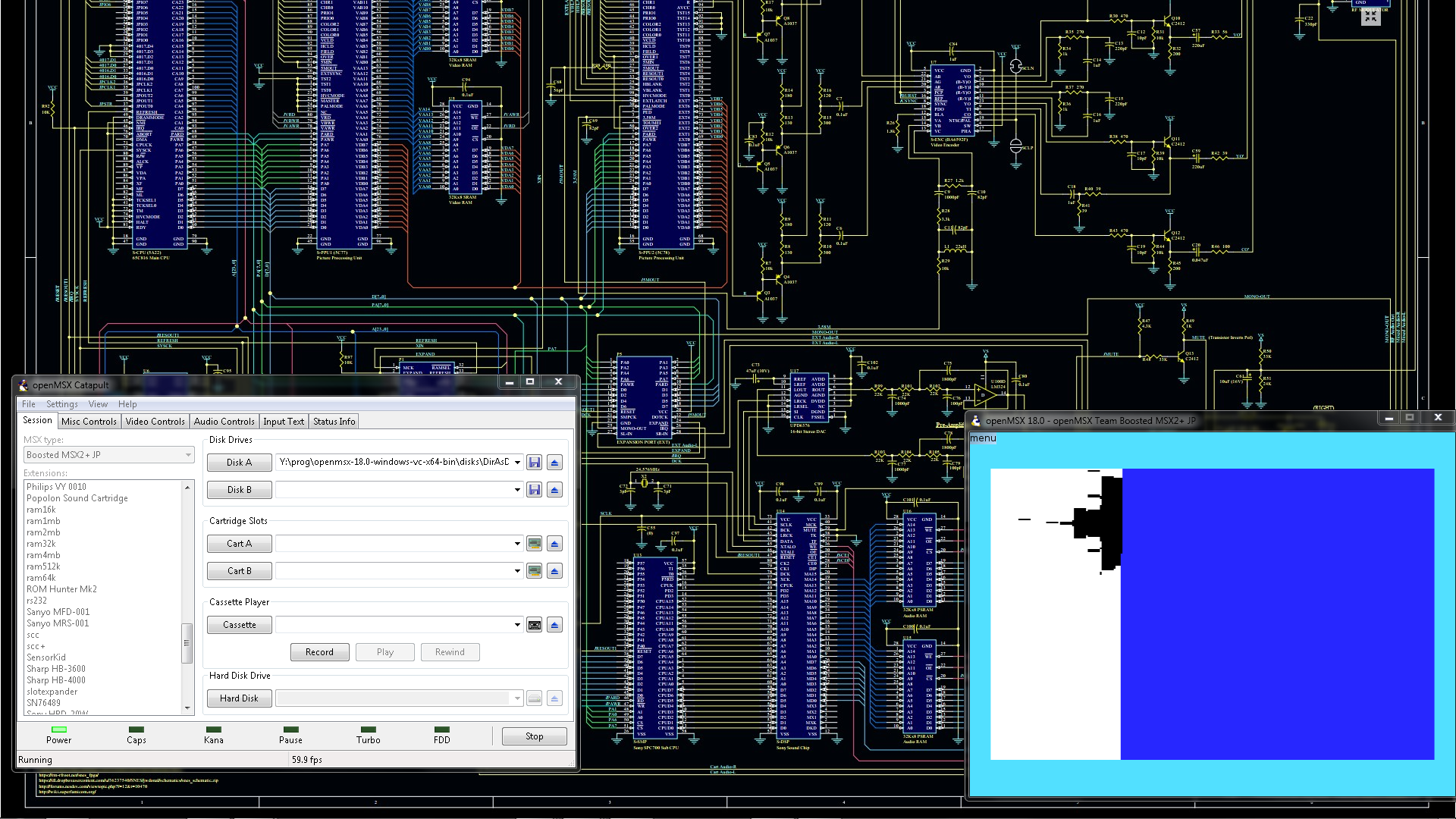
Task: Expand the Cassette file dropdown
Action: (517, 625)
